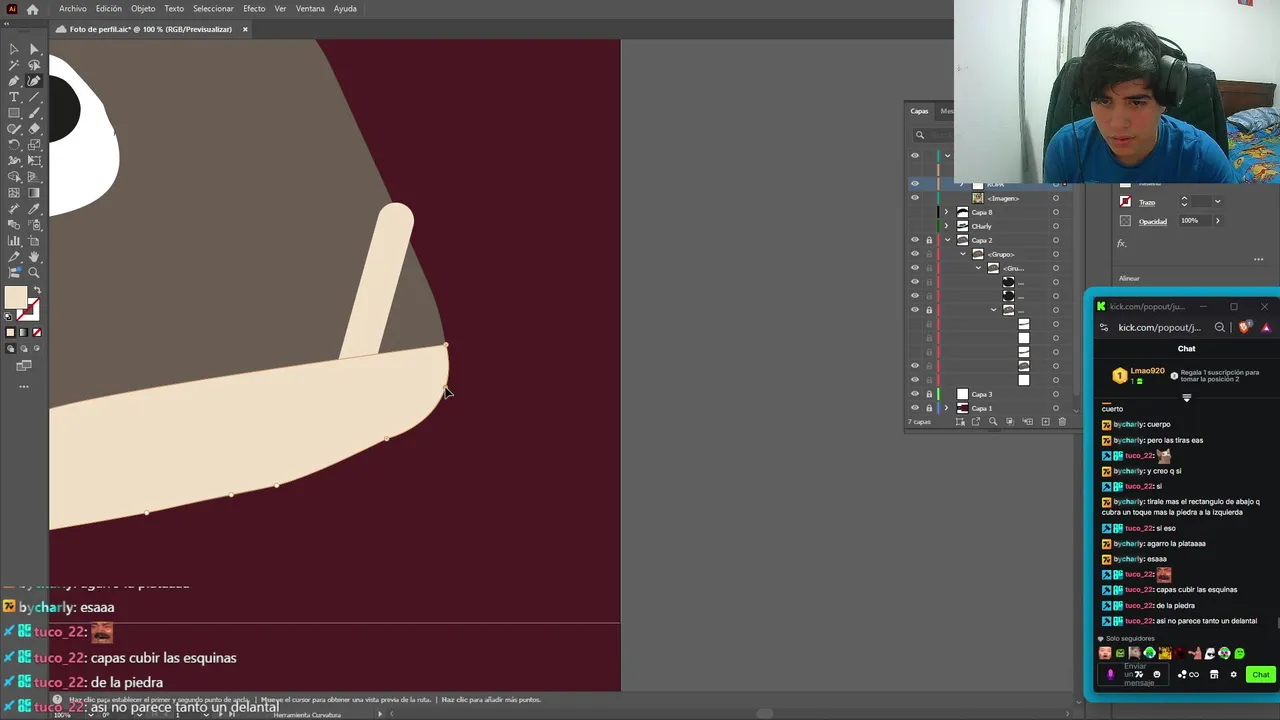Click Trazo stroke swatch in properties
The width and height of the screenshot is (1280, 720).
1125,202
